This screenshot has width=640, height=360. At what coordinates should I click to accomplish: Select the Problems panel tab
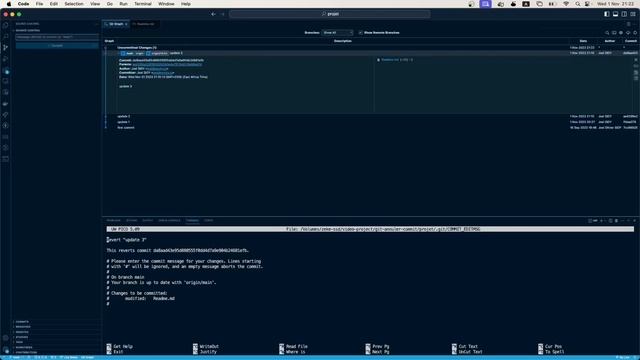(x=114, y=220)
